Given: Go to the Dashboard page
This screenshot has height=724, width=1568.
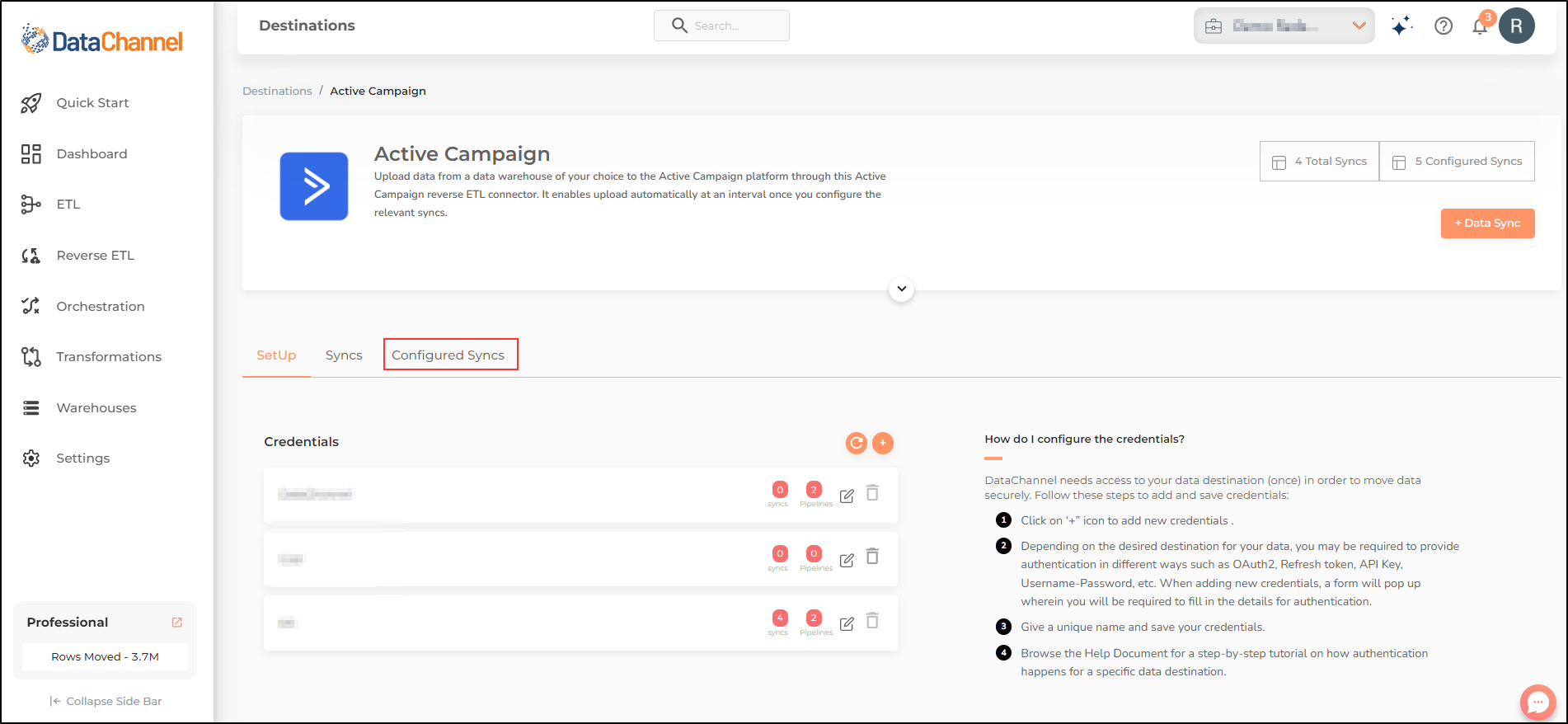Looking at the screenshot, I should coord(92,154).
